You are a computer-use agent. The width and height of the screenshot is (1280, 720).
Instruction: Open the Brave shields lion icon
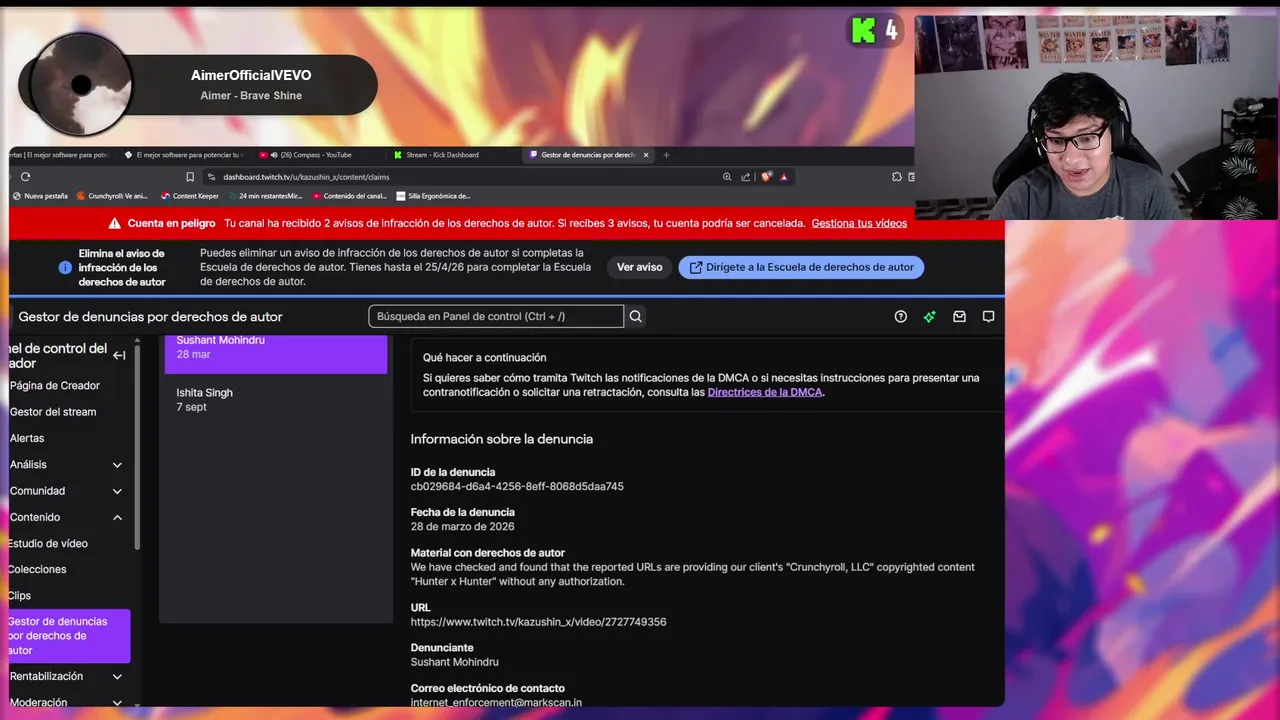tap(767, 177)
